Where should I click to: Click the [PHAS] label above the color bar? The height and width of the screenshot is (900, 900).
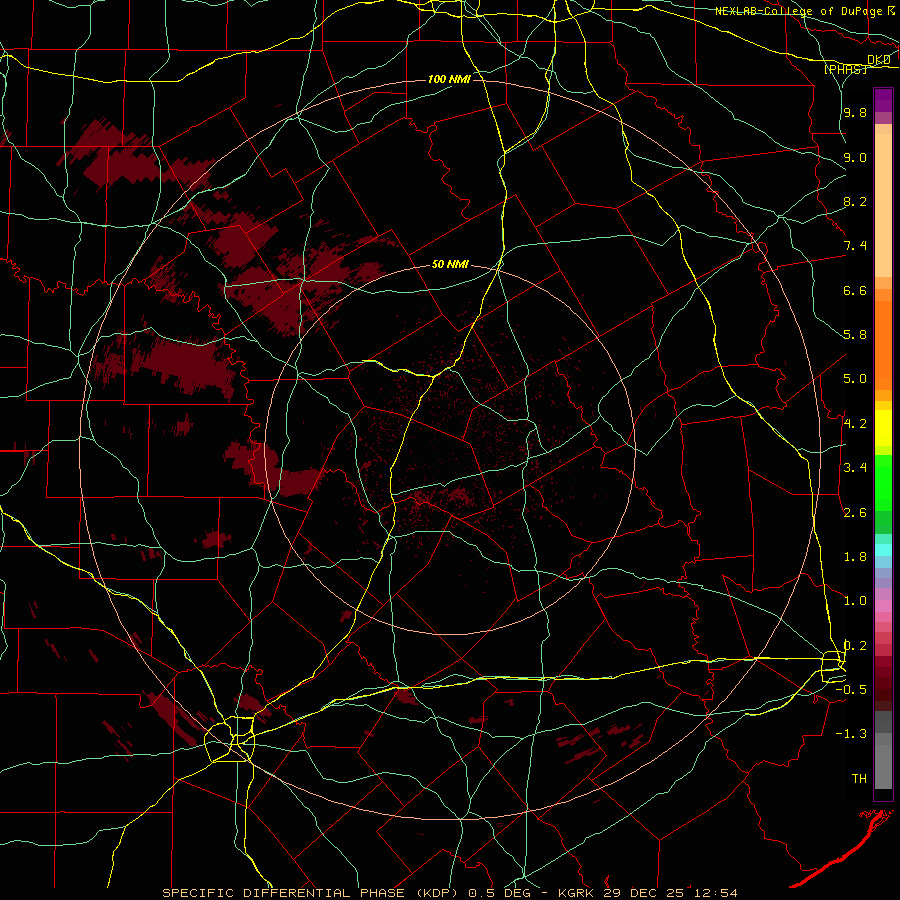point(845,69)
